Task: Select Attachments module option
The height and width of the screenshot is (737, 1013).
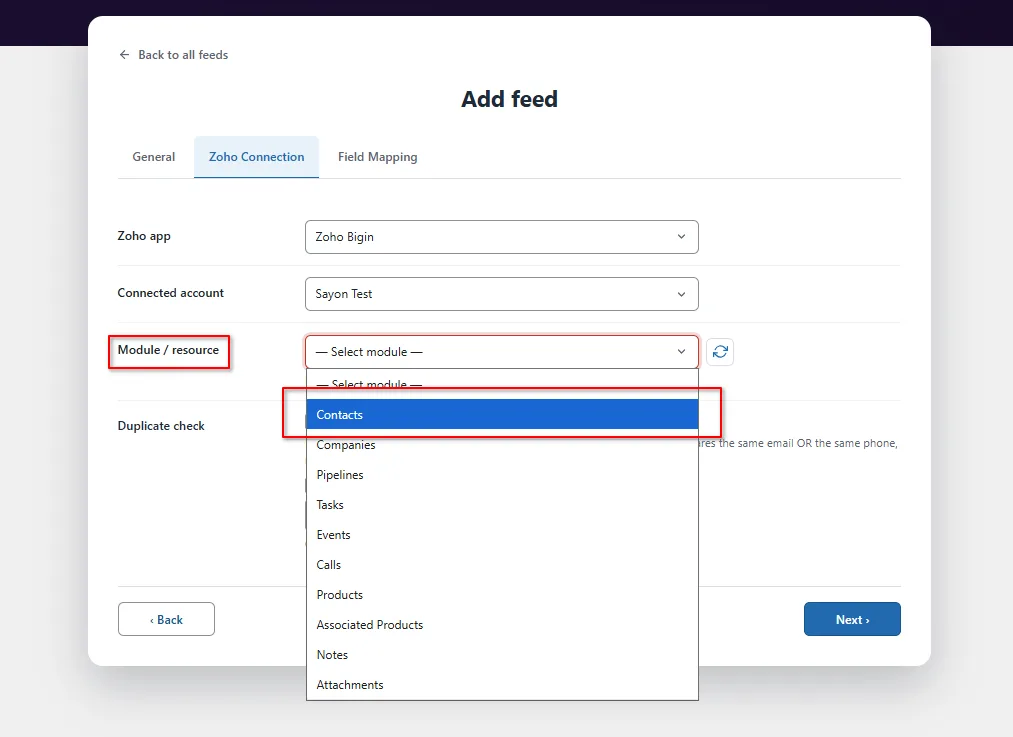Action: coord(503,685)
